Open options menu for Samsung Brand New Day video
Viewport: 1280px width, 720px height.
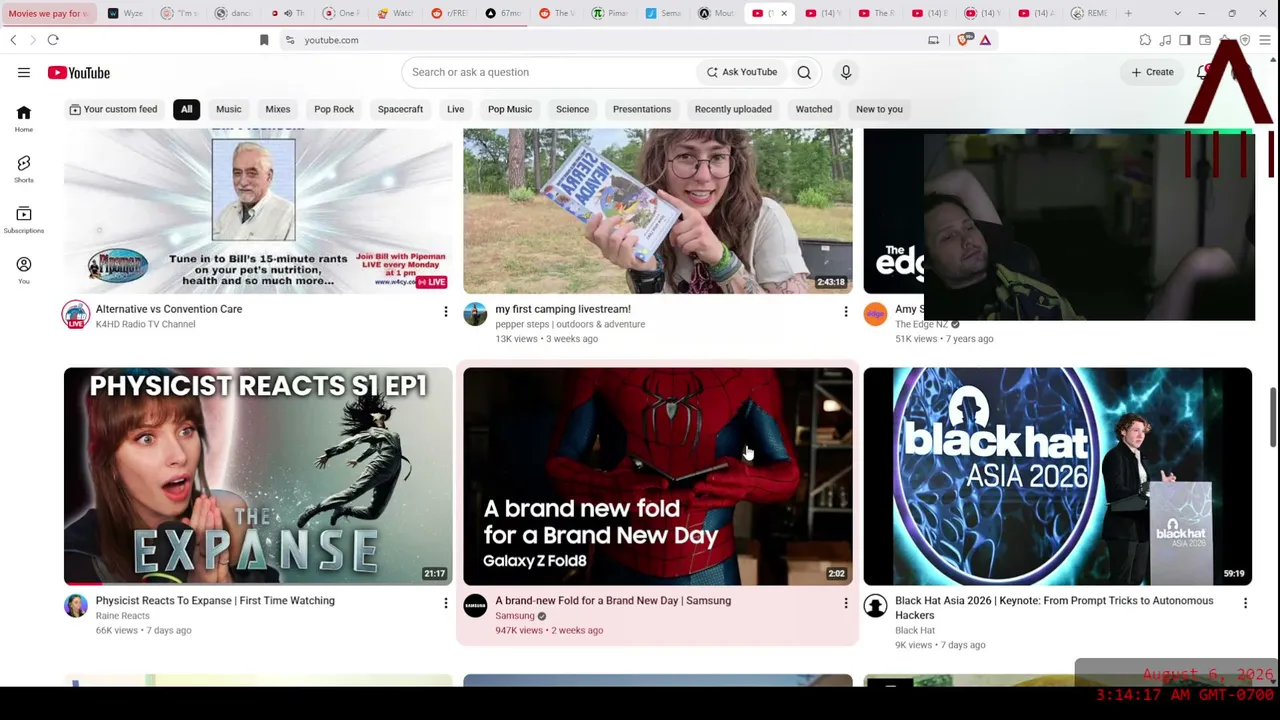coord(846,603)
